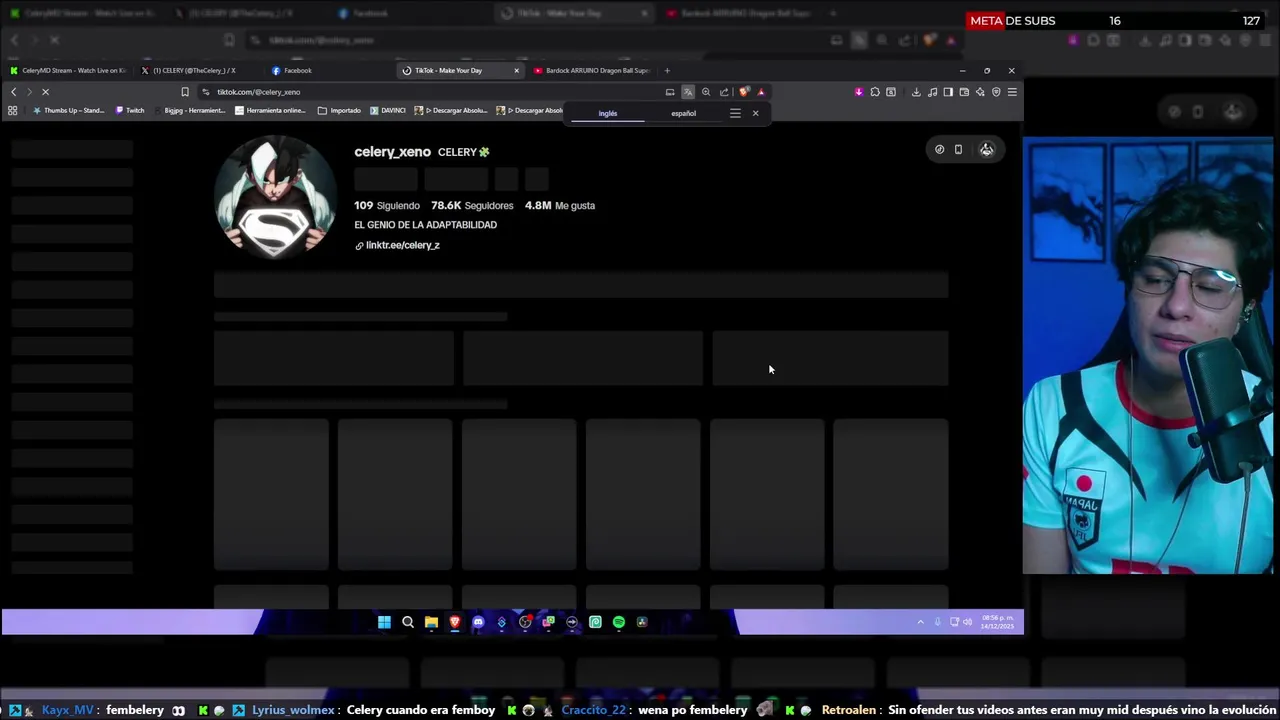Open the Brave Wallet icon
The height and width of the screenshot is (720, 1280).
tap(964, 92)
